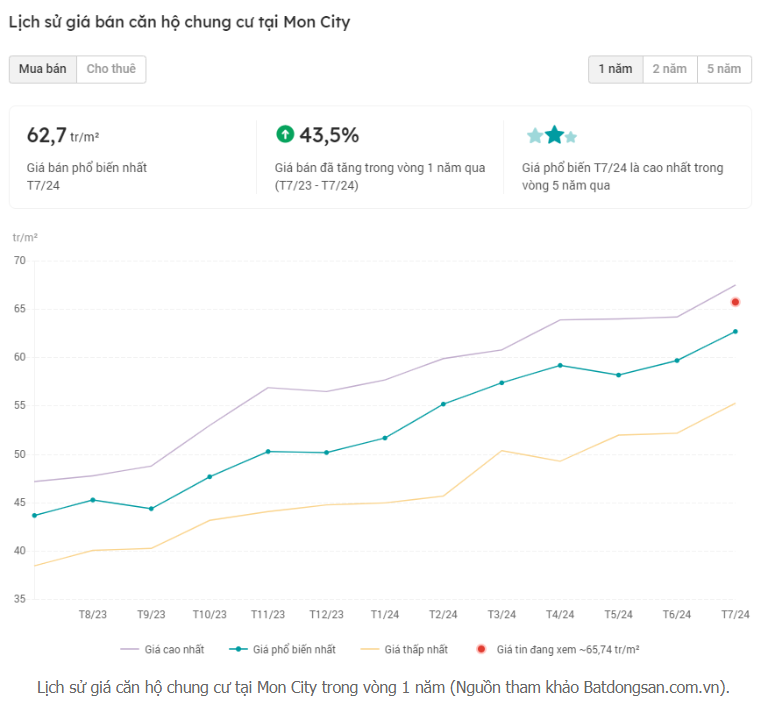Viewport: 770px width, 706px height.
Task: Switch to the '2 năm' time range
Action: point(670,69)
